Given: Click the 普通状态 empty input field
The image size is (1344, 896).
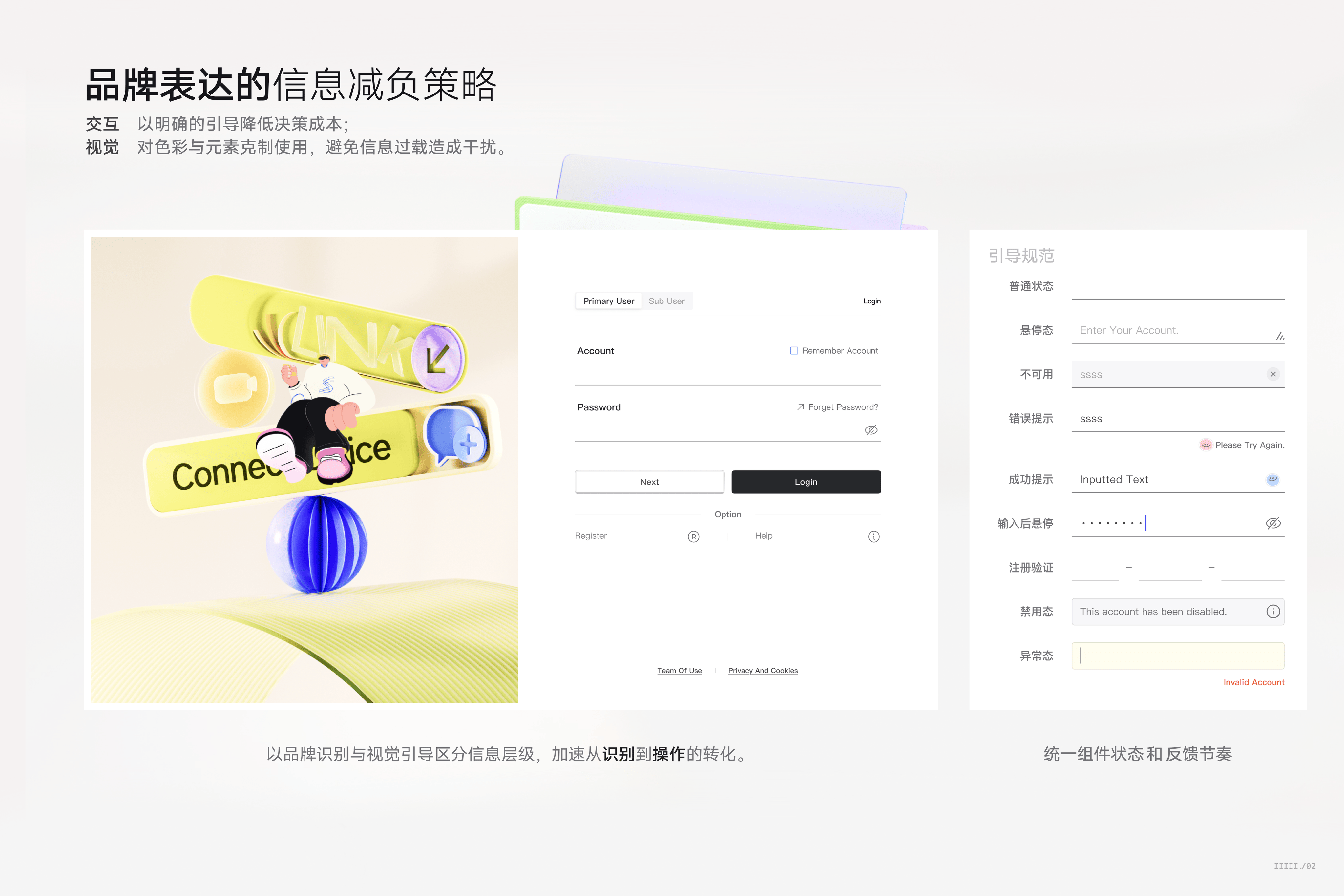Looking at the screenshot, I should point(1178,287).
